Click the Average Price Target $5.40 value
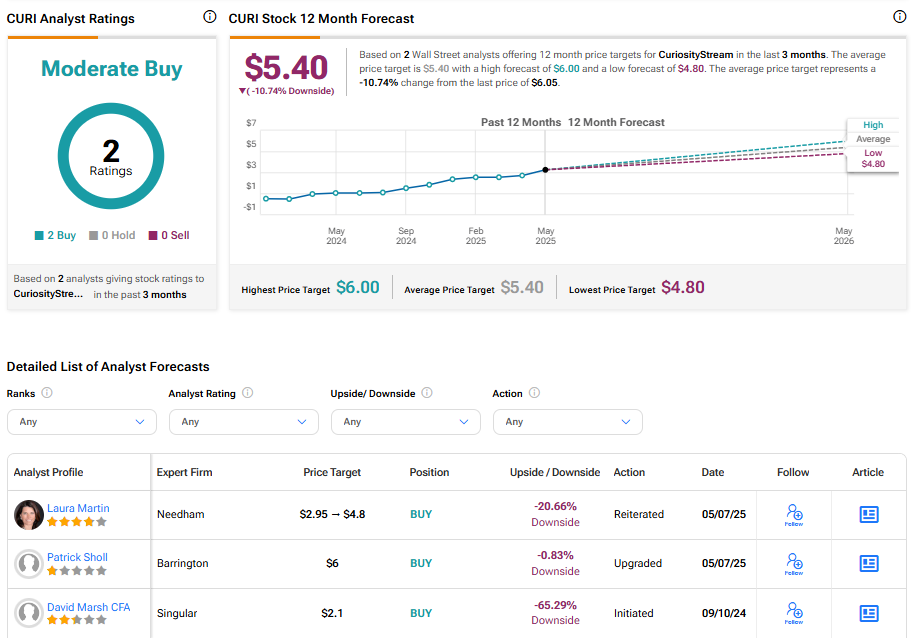This screenshot has width=911, height=643. [522, 287]
